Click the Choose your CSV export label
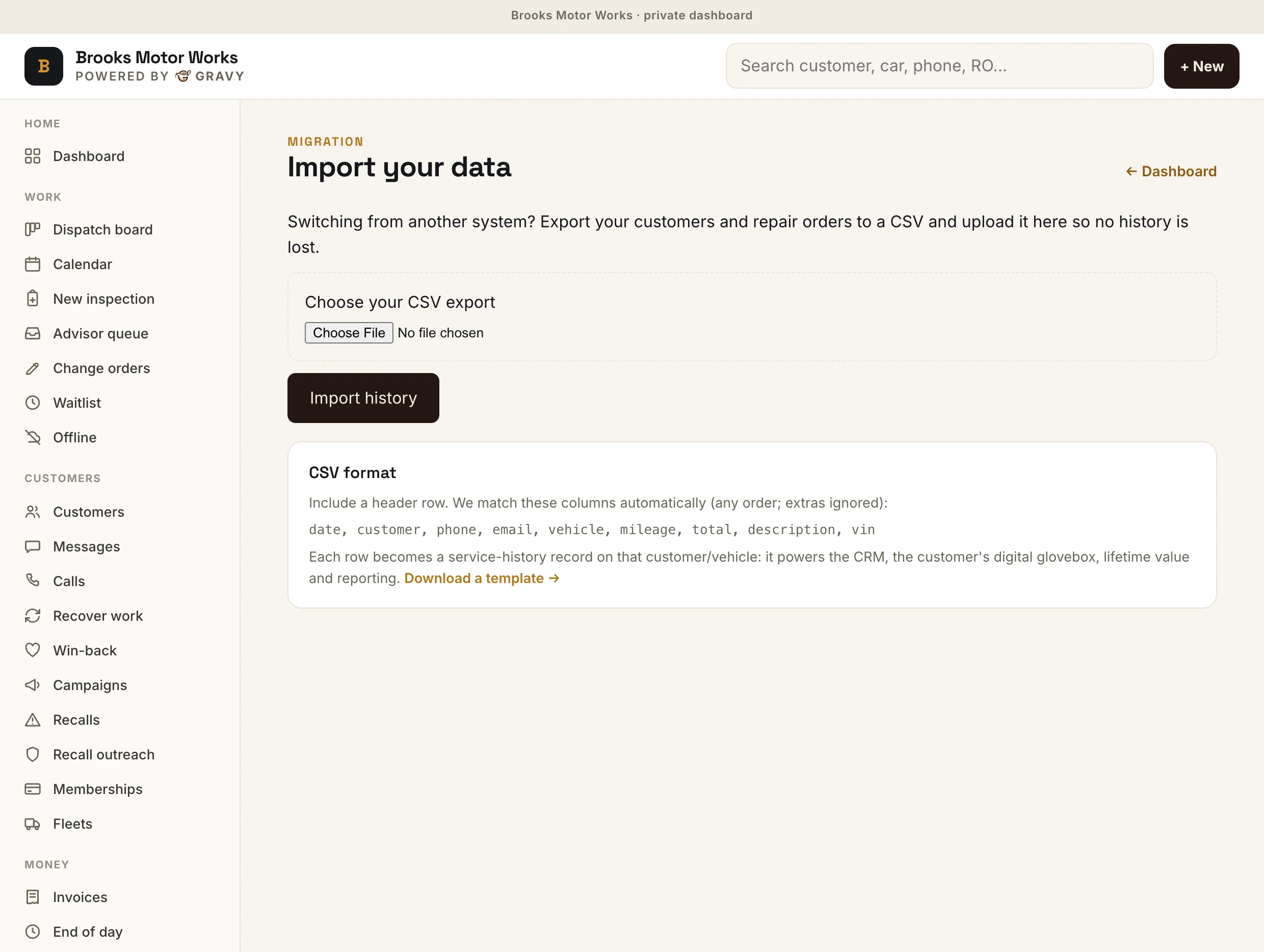Image resolution: width=1264 pixels, height=952 pixels. point(400,302)
